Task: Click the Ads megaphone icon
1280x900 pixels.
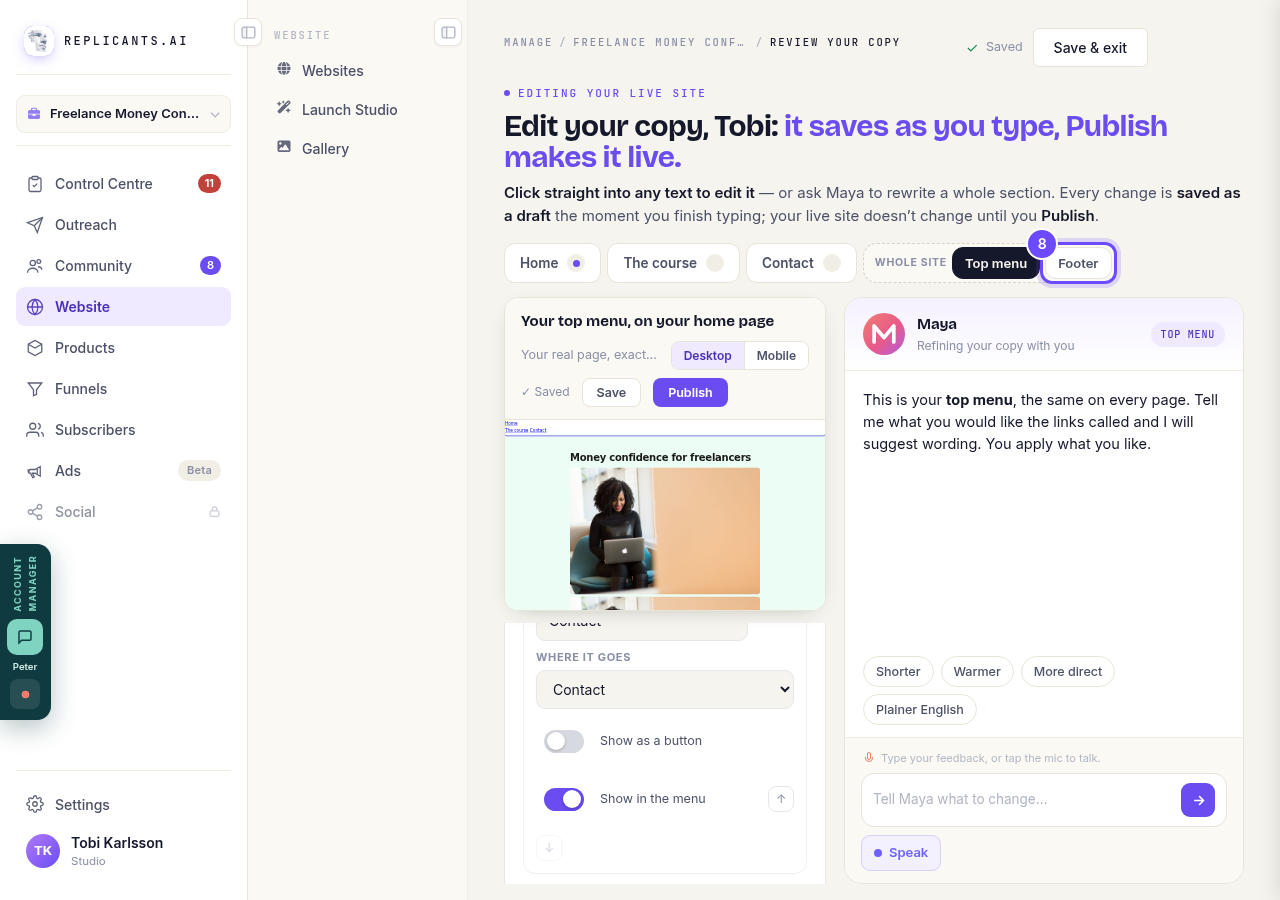Action: click(35, 471)
